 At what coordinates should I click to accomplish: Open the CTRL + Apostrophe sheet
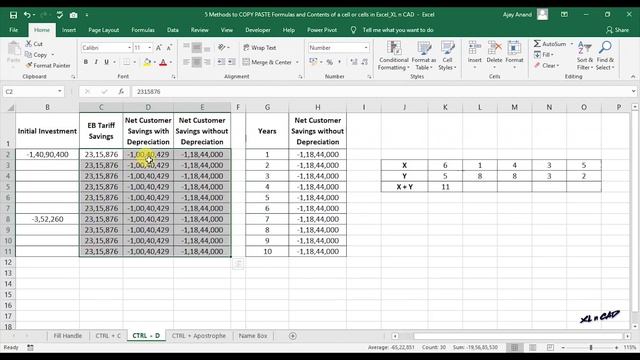point(199,336)
